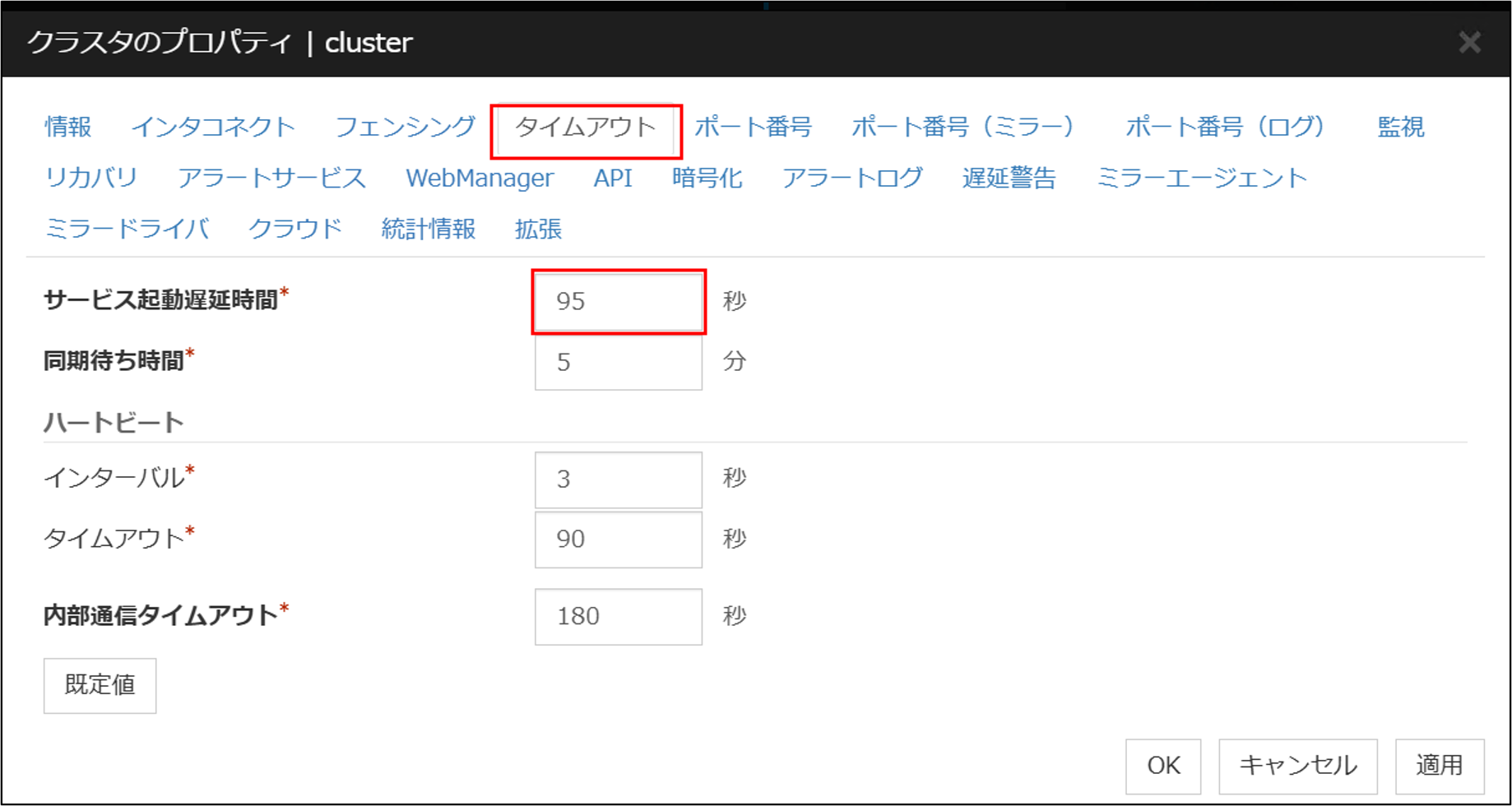The height and width of the screenshot is (806, 1512).
Task: Open the 暗号化 tab
Action: pos(707,178)
